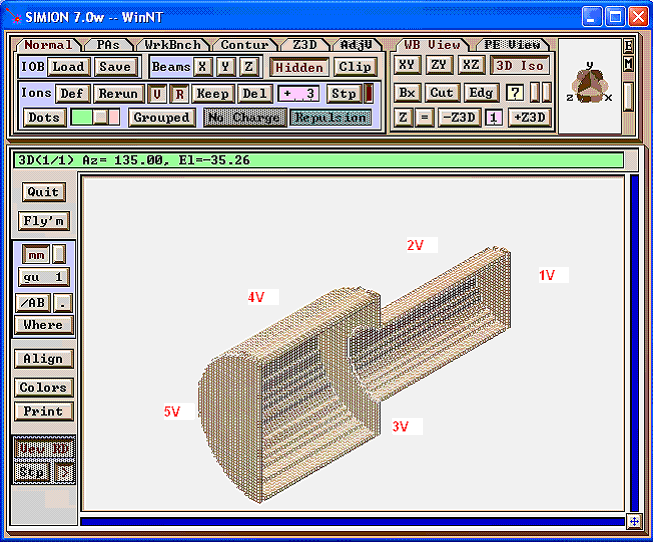Image resolution: width=653 pixels, height=542 pixels.
Task: Switch to the Normal tab
Action: (x=47, y=45)
